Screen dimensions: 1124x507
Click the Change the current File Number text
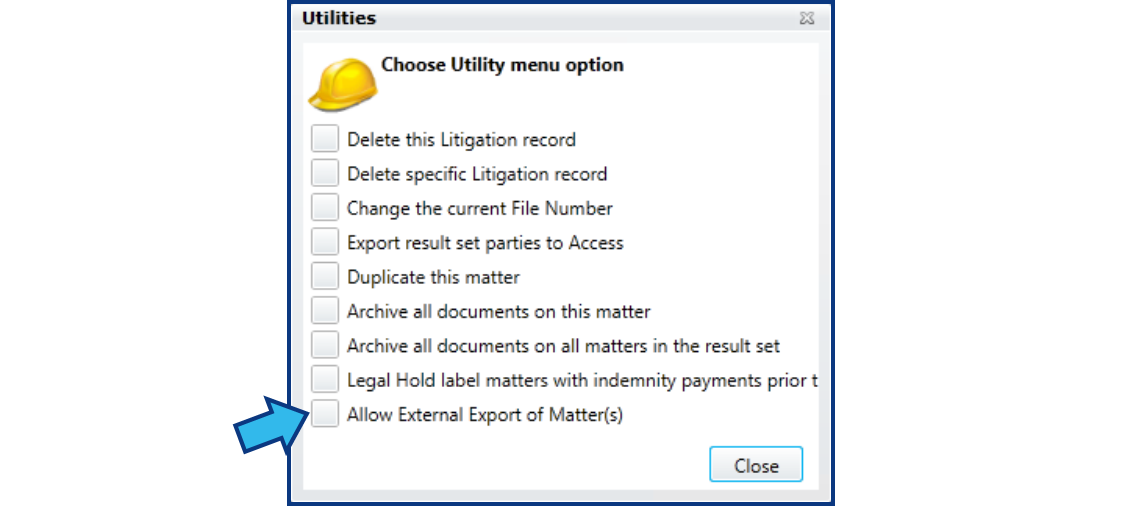coord(480,208)
